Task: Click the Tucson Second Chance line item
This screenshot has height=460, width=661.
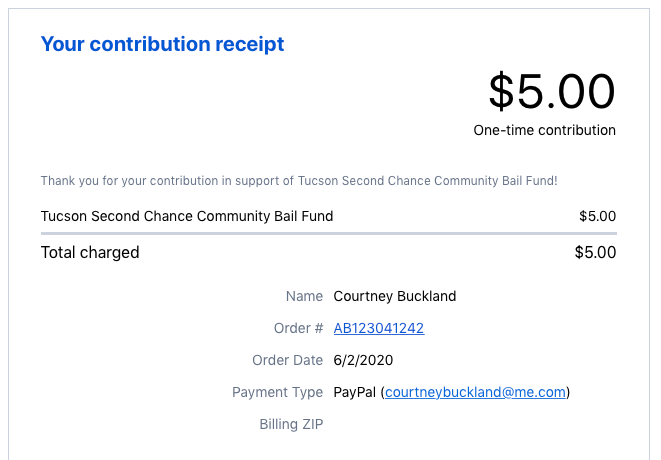Action: tap(187, 216)
